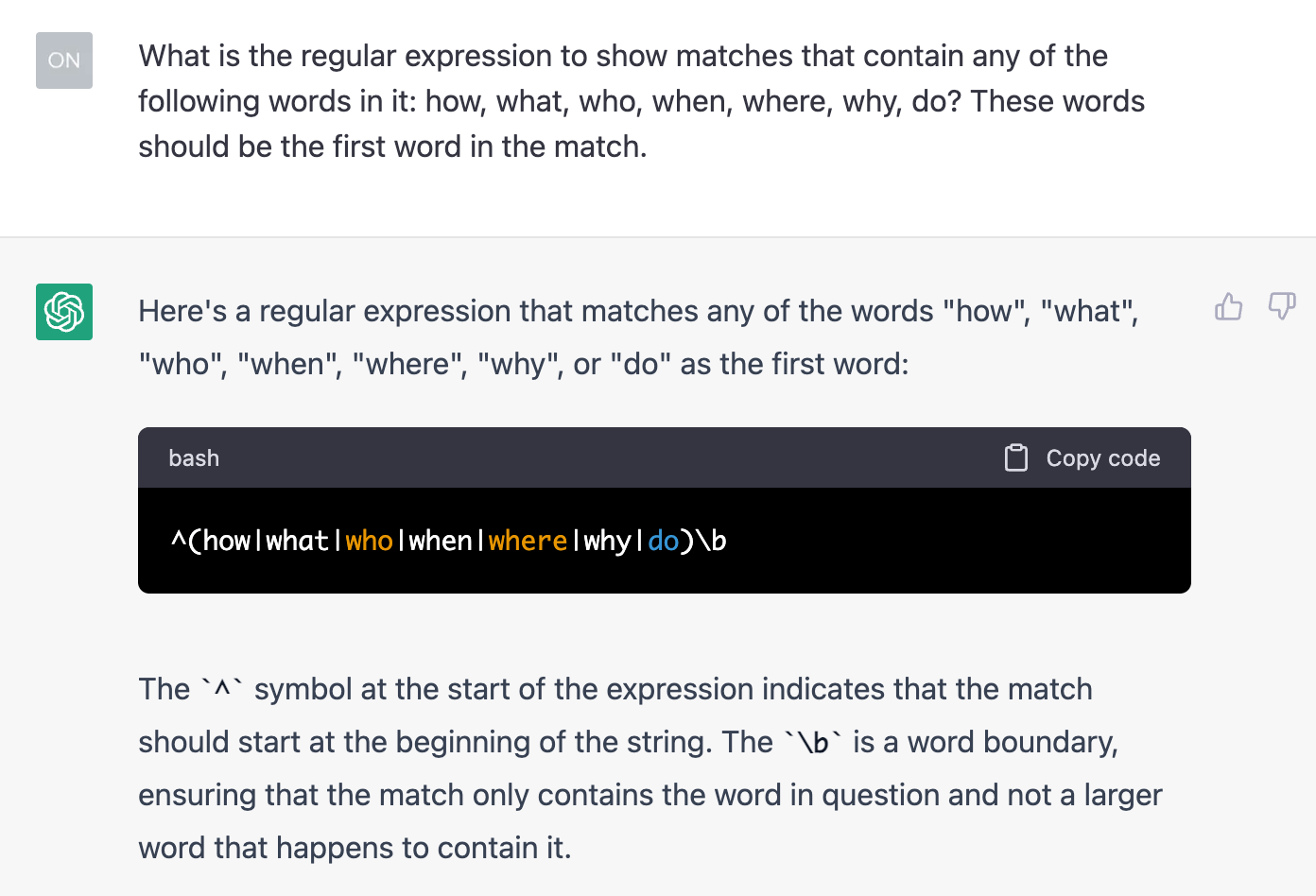
Task: Click the gray ON user avatar
Action: tap(64, 60)
